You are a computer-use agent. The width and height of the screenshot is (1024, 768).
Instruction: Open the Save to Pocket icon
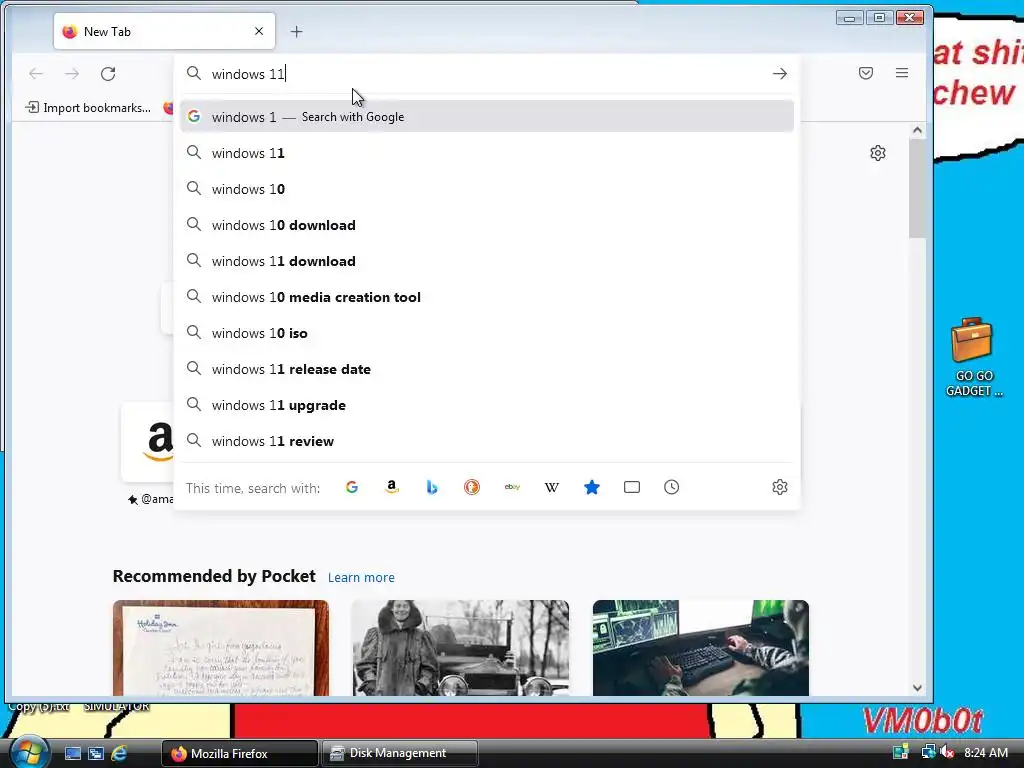866,73
